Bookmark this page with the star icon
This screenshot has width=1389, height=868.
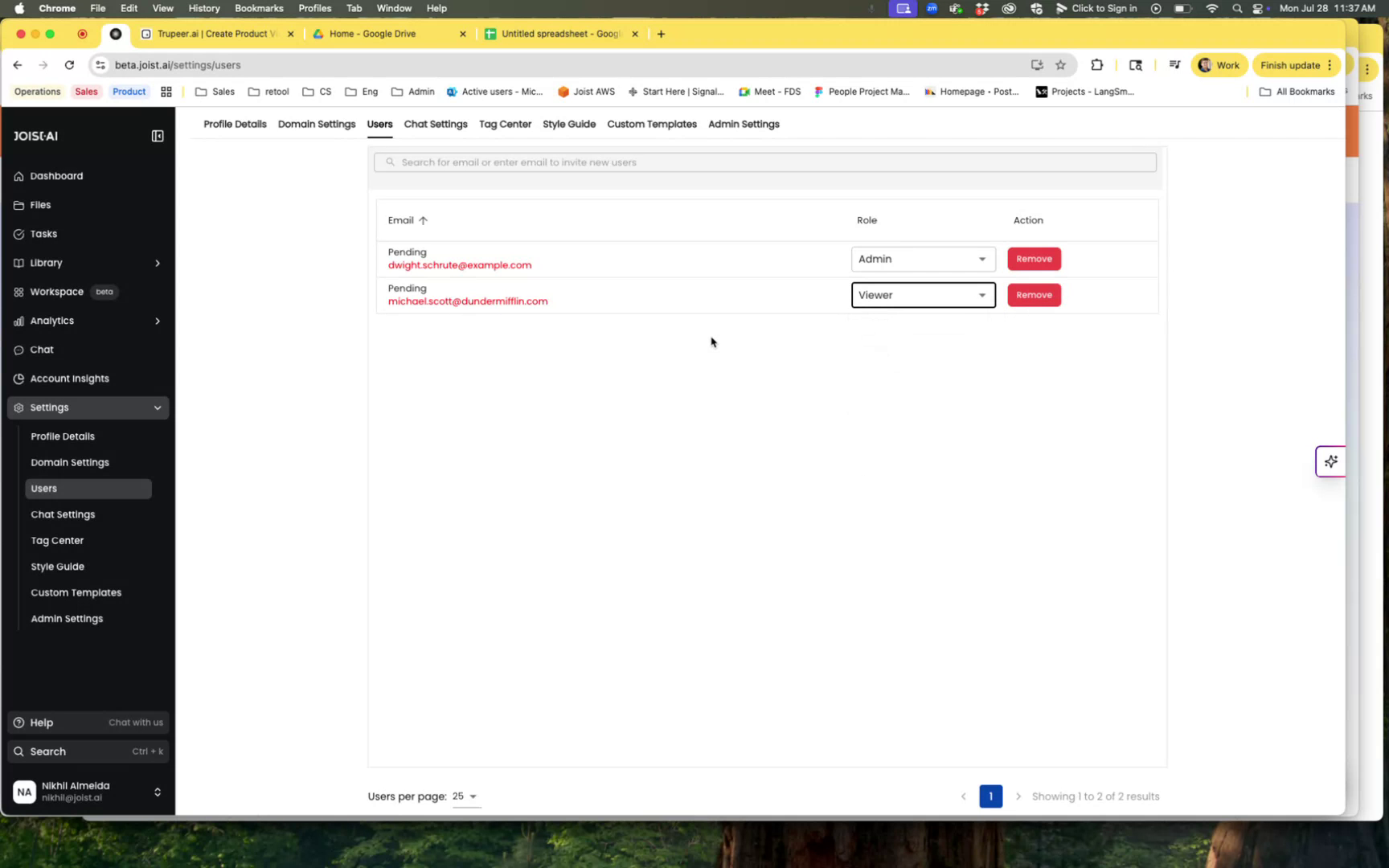1059,65
